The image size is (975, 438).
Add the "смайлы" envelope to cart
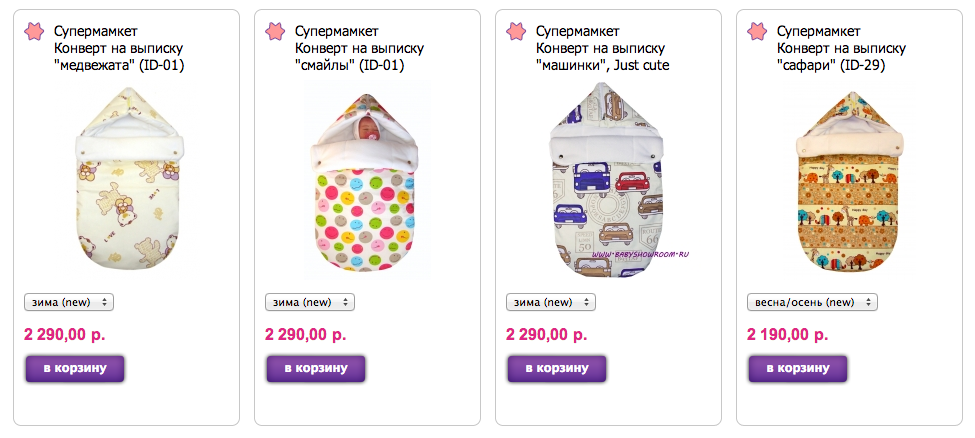[x=316, y=368]
